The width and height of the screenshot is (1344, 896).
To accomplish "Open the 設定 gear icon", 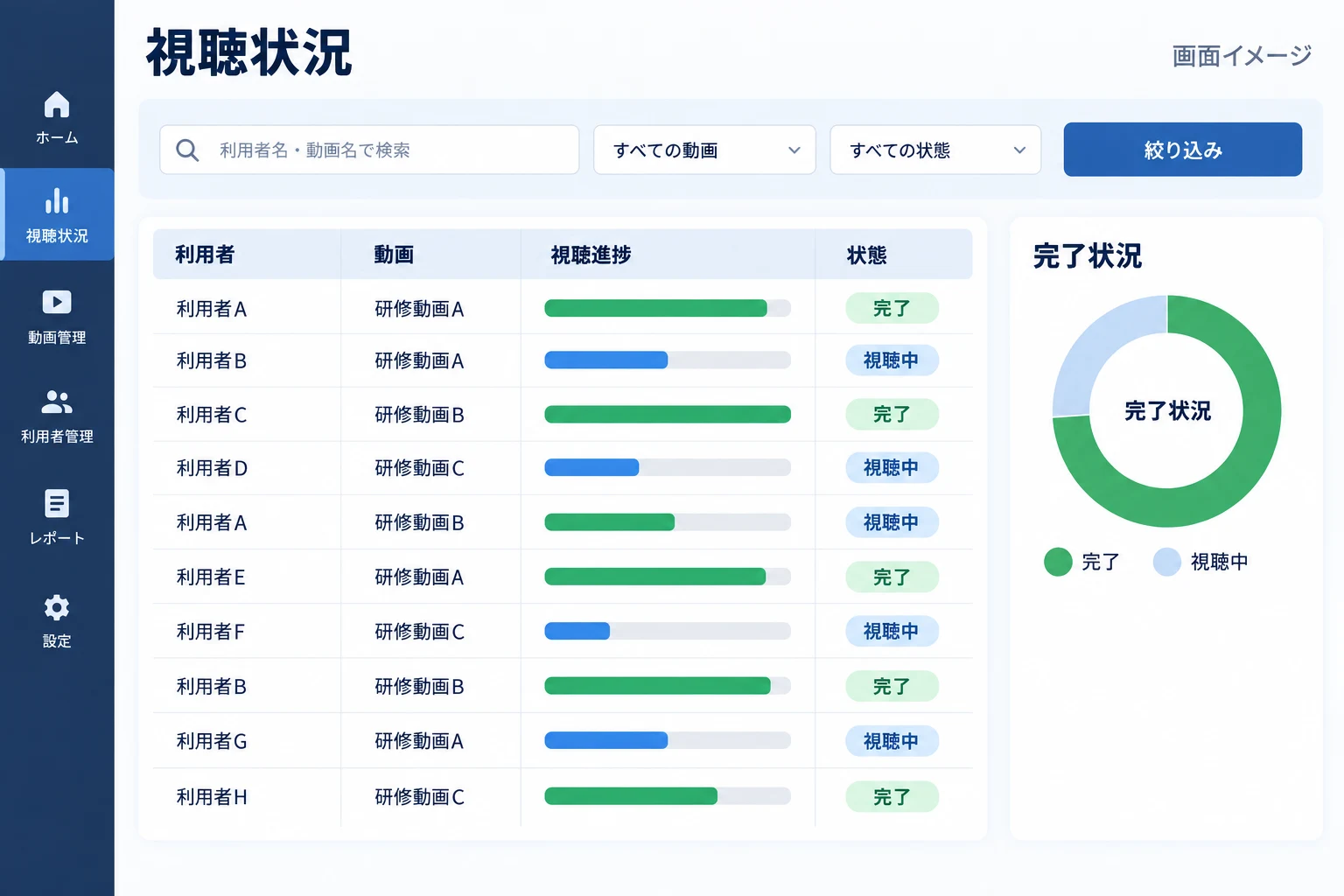I will click(57, 607).
